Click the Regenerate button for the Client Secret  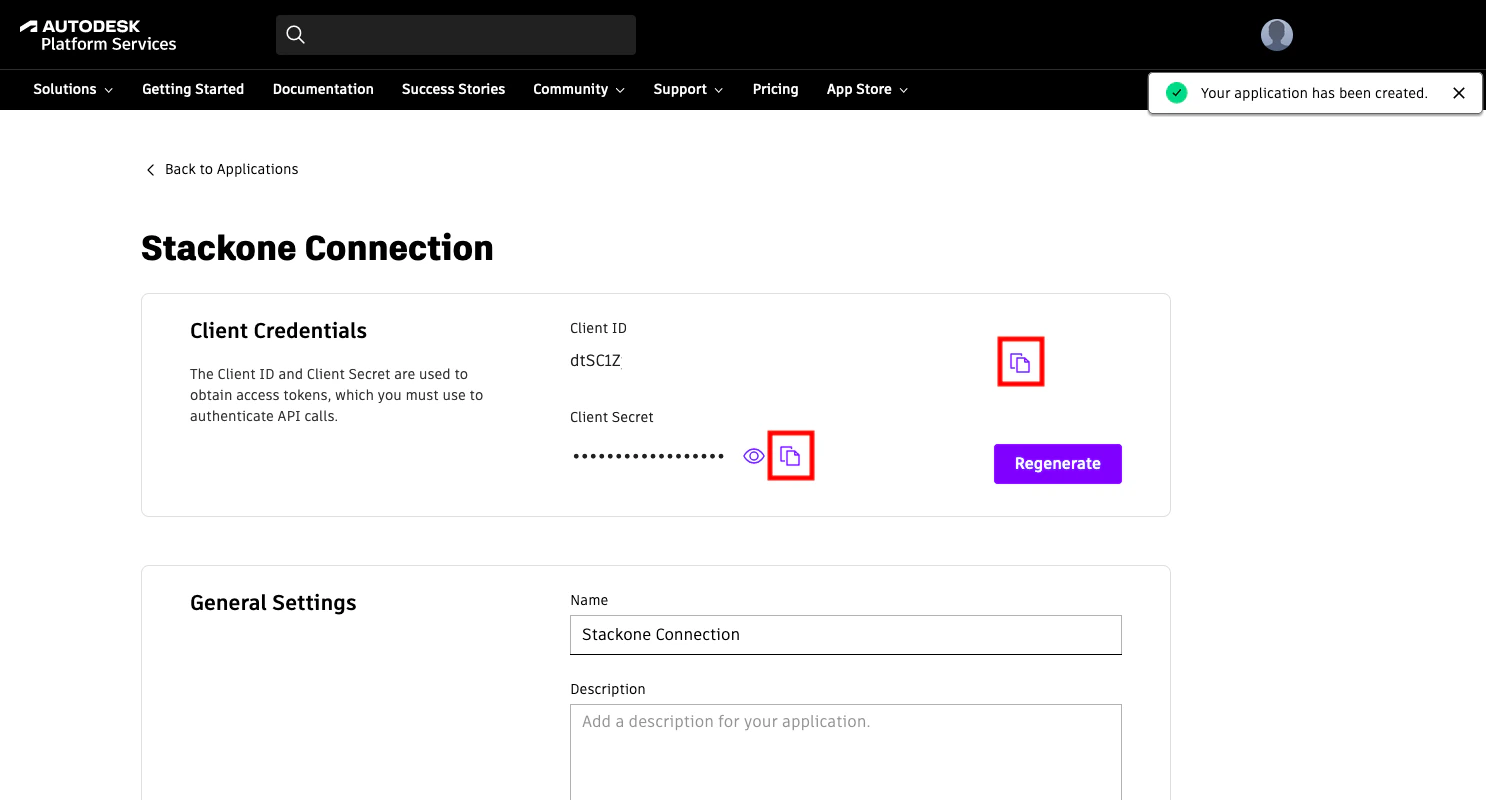click(1057, 463)
